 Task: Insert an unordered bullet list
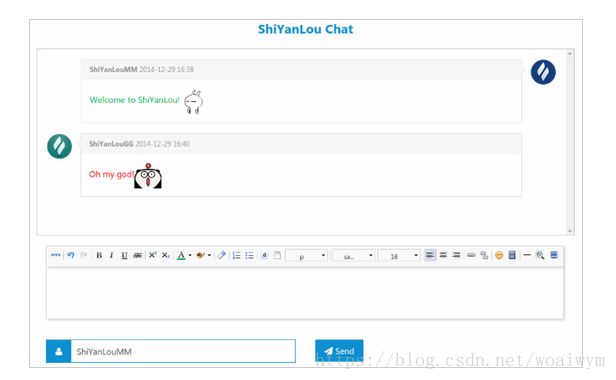pyautogui.click(x=249, y=255)
